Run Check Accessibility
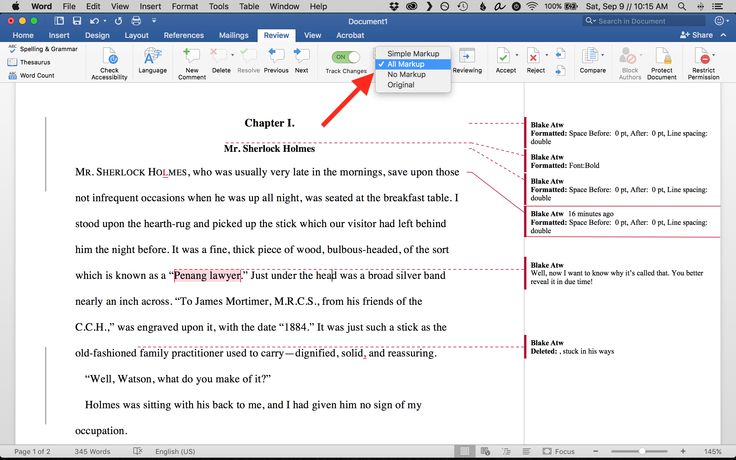The width and height of the screenshot is (736, 460). tap(109, 63)
